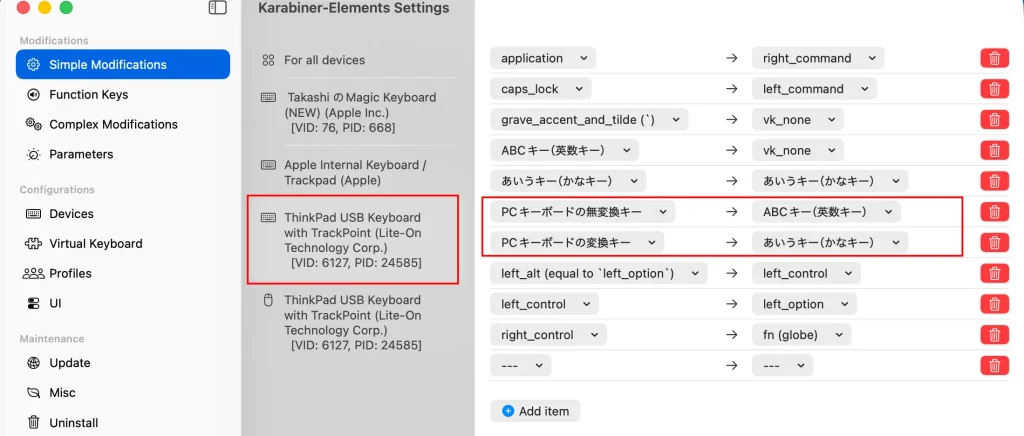
Task: Open Function Keys settings
Action: [x=88, y=95]
